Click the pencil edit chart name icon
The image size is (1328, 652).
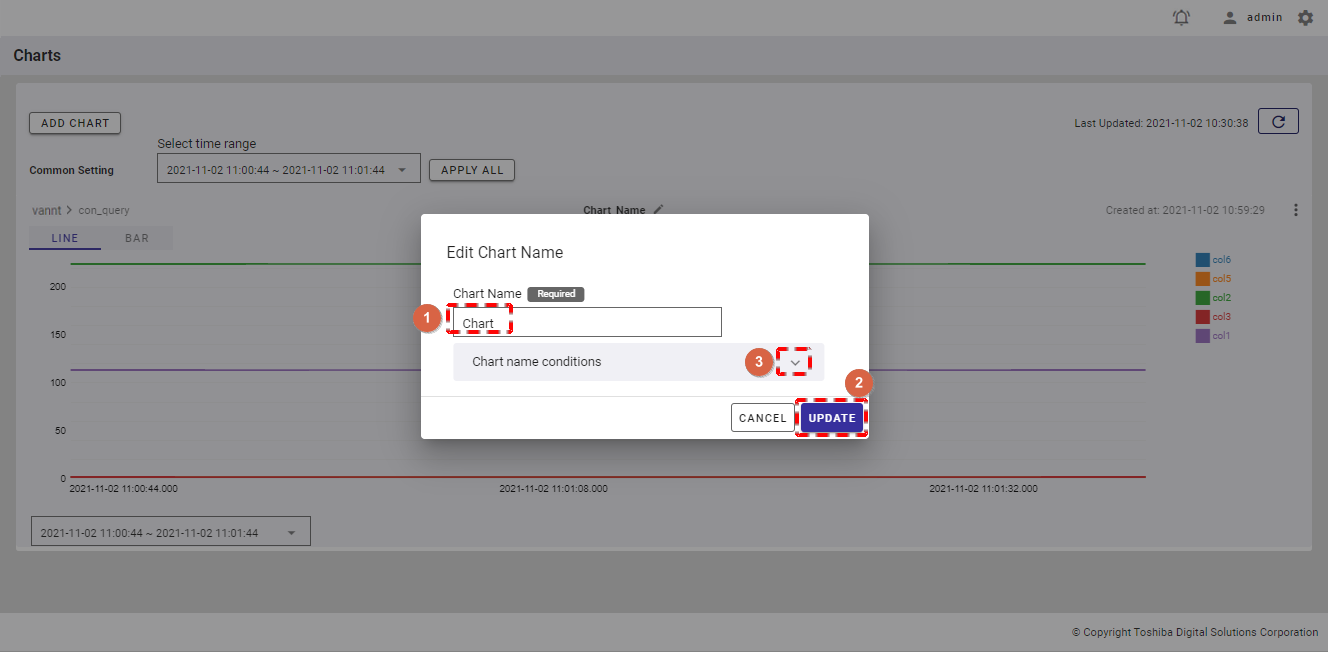click(x=658, y=210)
